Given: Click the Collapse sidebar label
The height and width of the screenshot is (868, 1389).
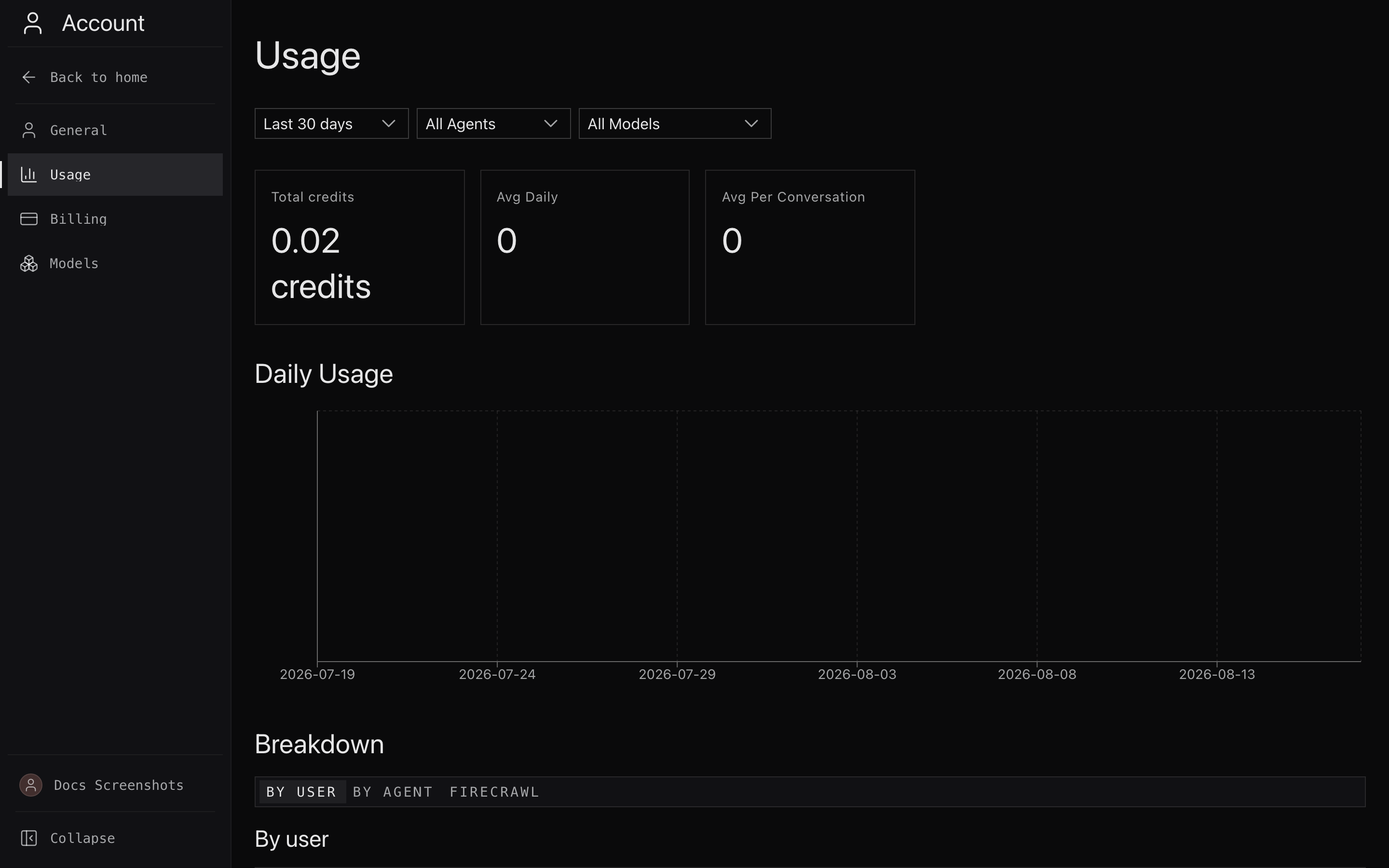Looking at the screenshot, I should (x=82, y=838).
